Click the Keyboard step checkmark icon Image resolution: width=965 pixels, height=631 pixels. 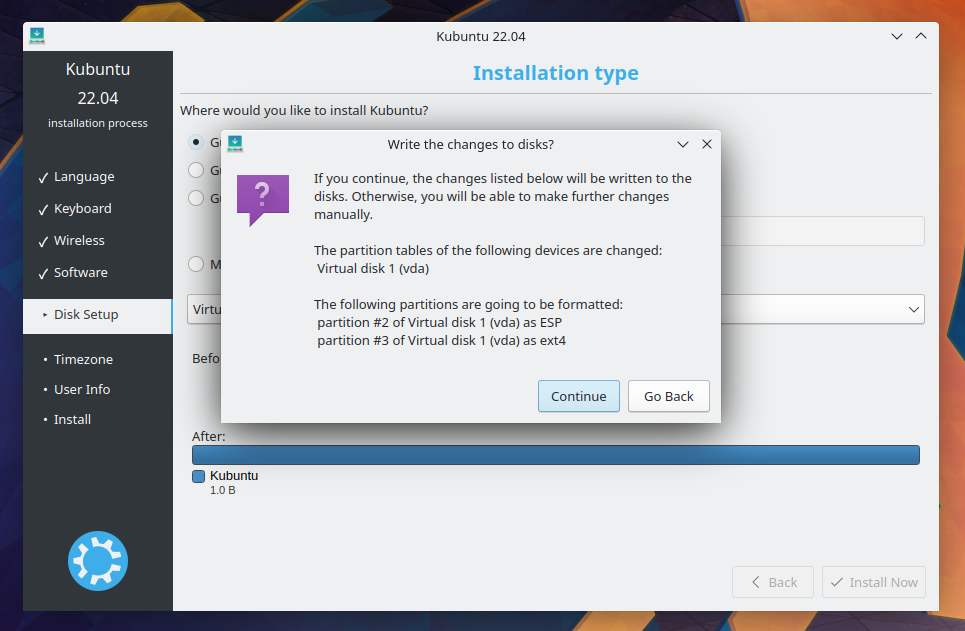pyautogui.click(x=43, y=210)
